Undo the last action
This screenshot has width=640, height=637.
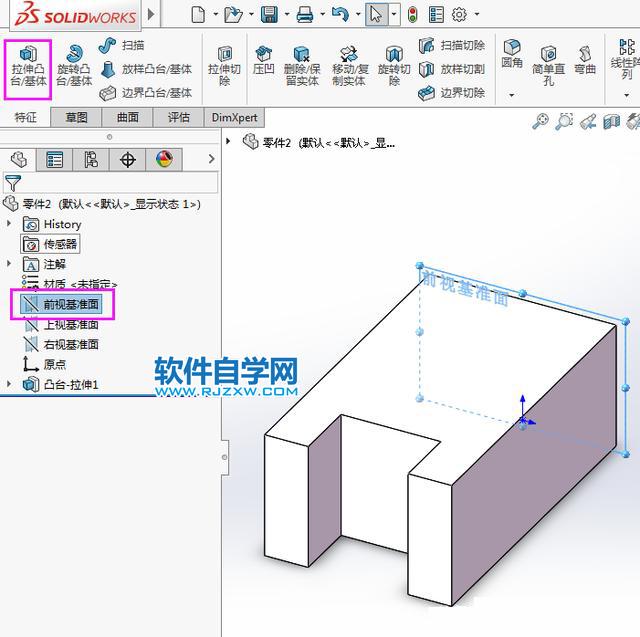[340, 15]
